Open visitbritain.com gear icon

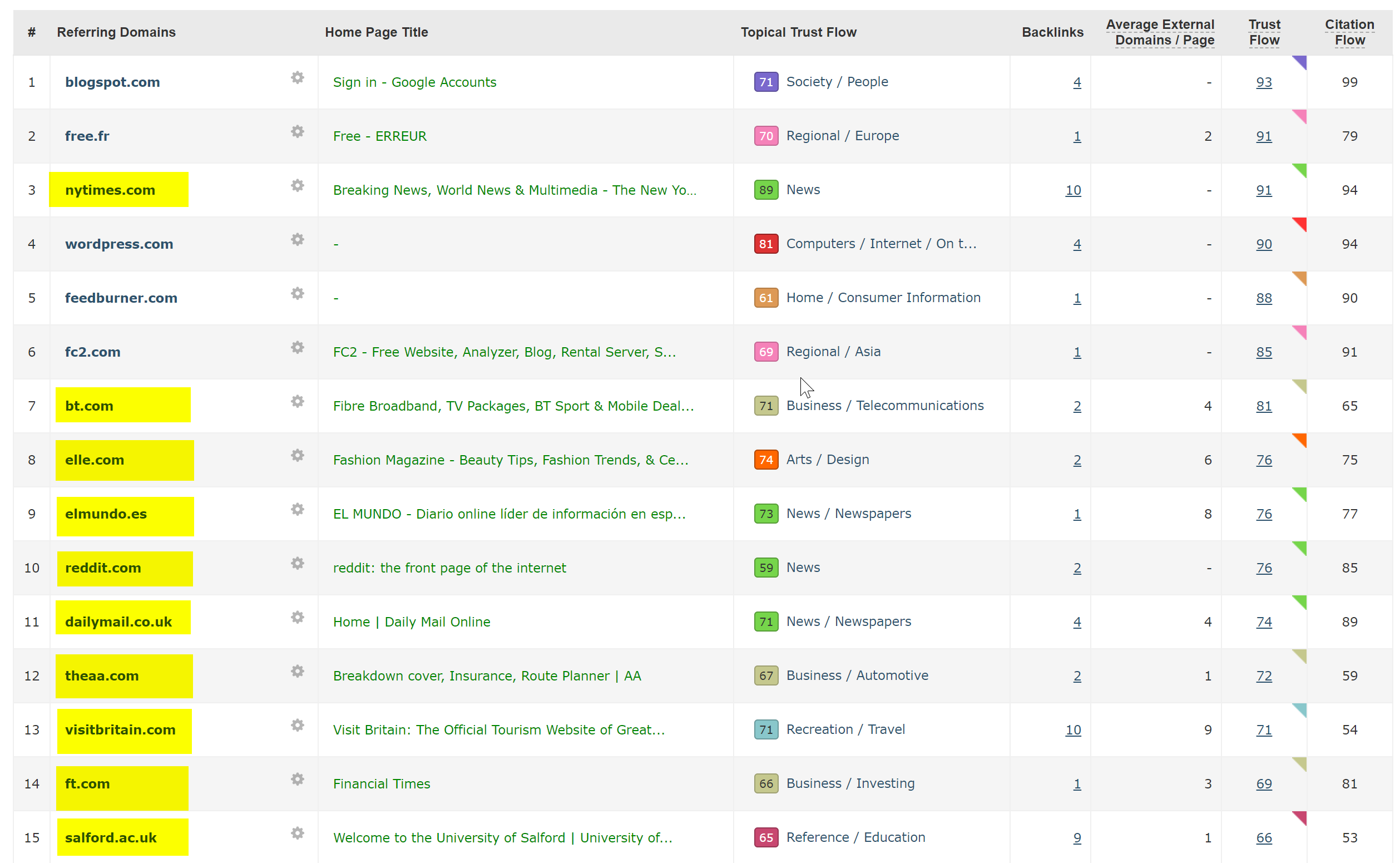(x=297, y=726)
